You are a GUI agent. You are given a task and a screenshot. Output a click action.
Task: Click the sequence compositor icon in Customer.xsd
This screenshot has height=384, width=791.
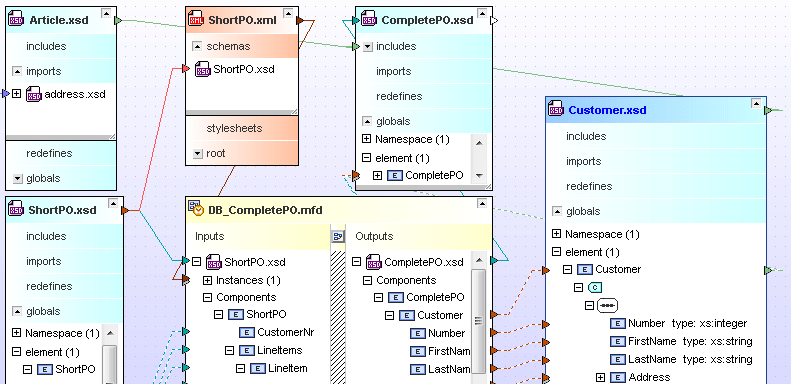tap(607, 306)
